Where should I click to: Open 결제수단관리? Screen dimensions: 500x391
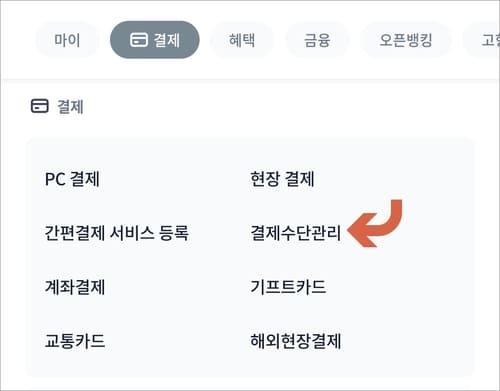[295, 233]
